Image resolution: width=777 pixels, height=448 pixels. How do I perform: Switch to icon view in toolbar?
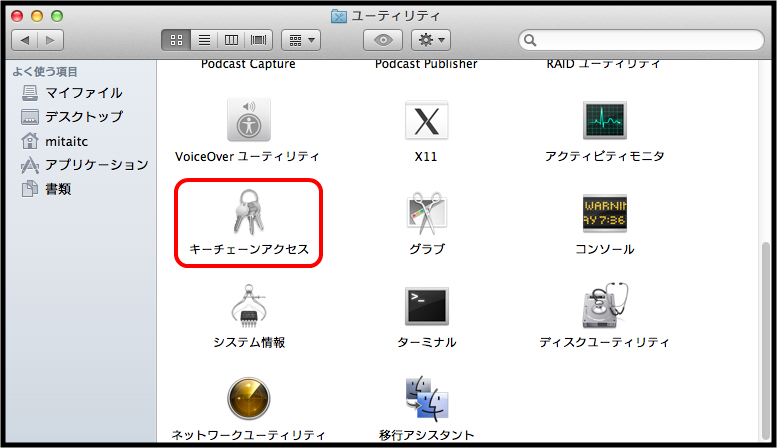tap(176, 40)
